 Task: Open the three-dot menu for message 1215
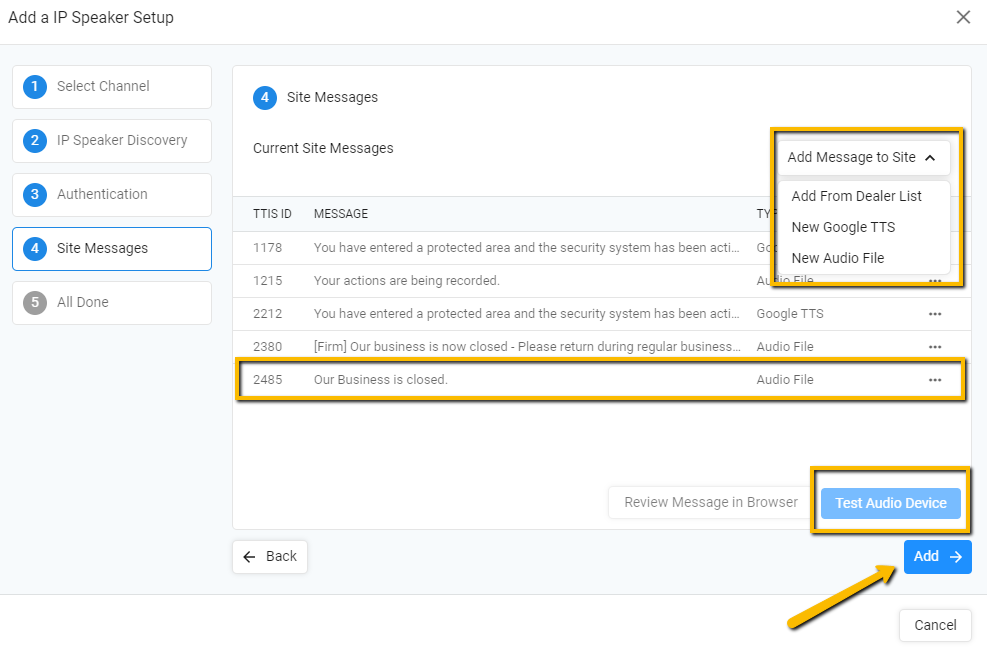coord(934,282)
